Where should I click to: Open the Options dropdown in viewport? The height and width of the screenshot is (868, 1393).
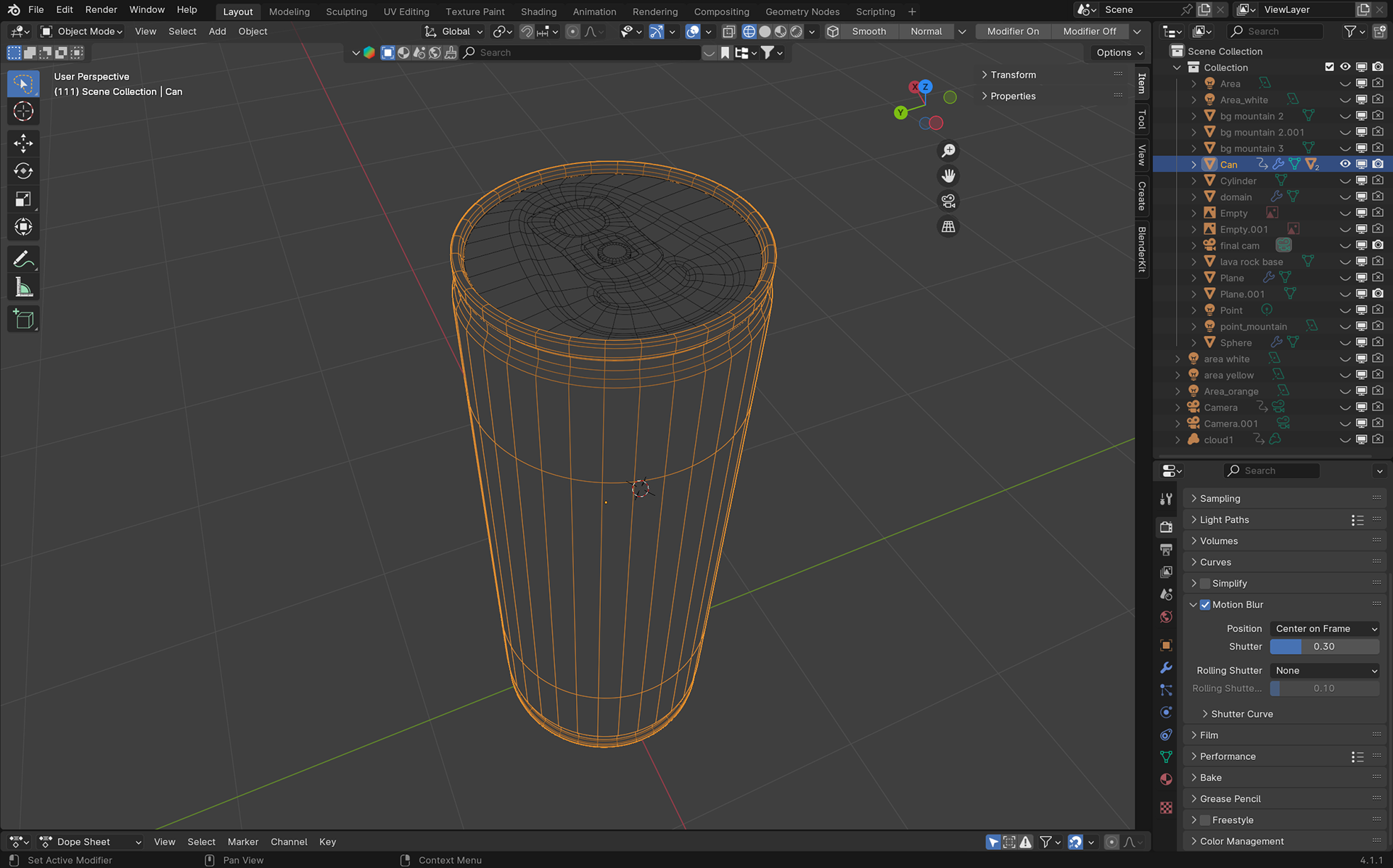tap(1119, 53)
